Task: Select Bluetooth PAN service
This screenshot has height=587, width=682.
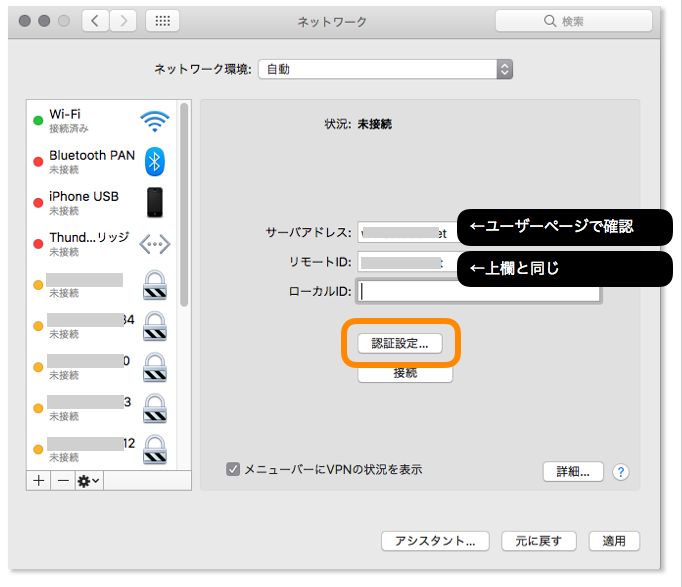Action: click(102, 162)
